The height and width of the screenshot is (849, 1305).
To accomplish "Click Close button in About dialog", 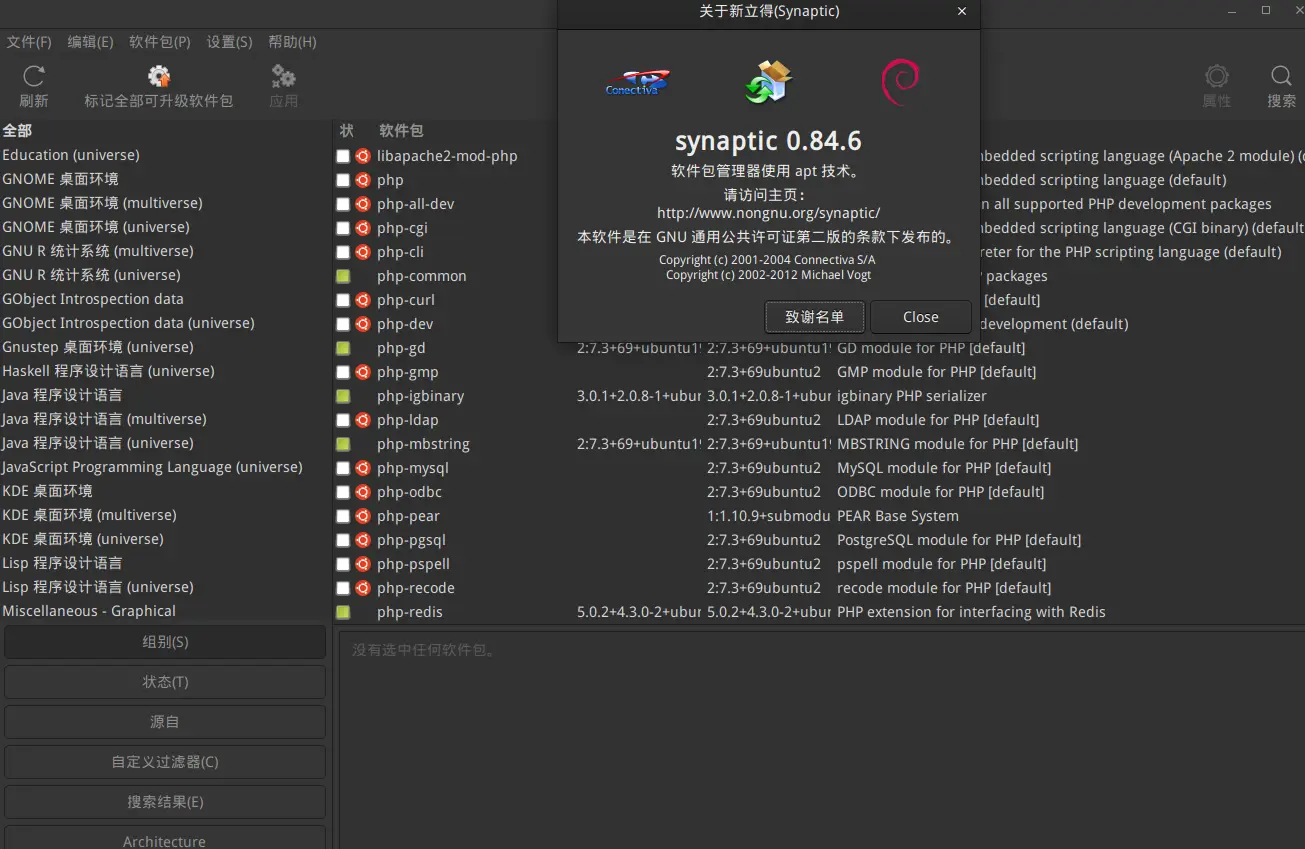I will [921, 317].
